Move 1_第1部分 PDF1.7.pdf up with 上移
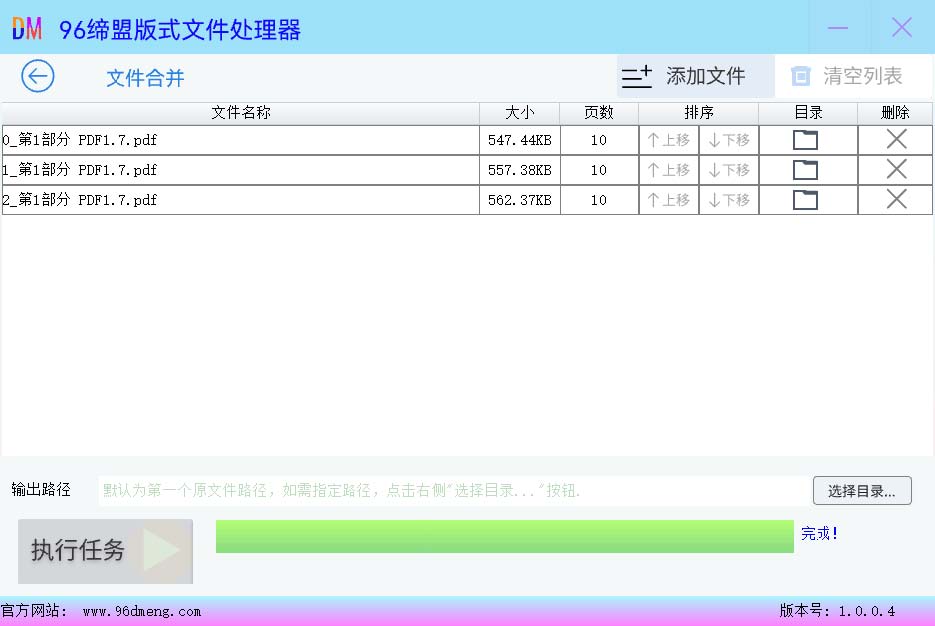The width and height of the screenshot is (935, 626). pyautogui.click(x=669, y=170)
